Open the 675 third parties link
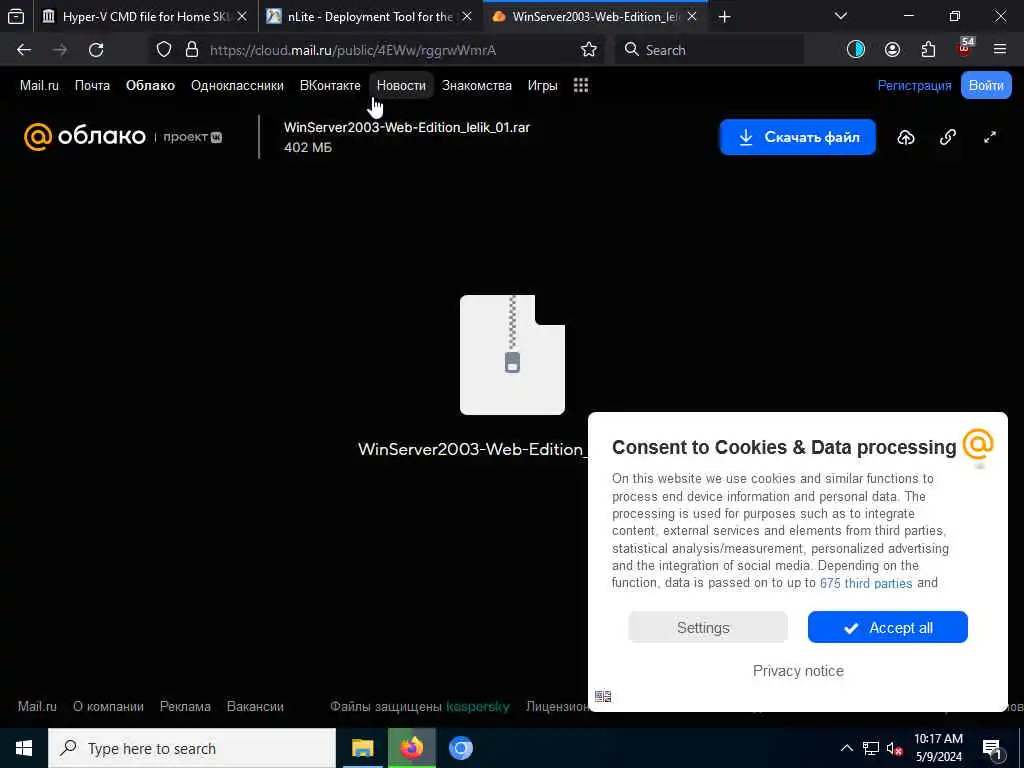Screen dimensions: 1024x768 pyautogui.click(x=866, y=583)
